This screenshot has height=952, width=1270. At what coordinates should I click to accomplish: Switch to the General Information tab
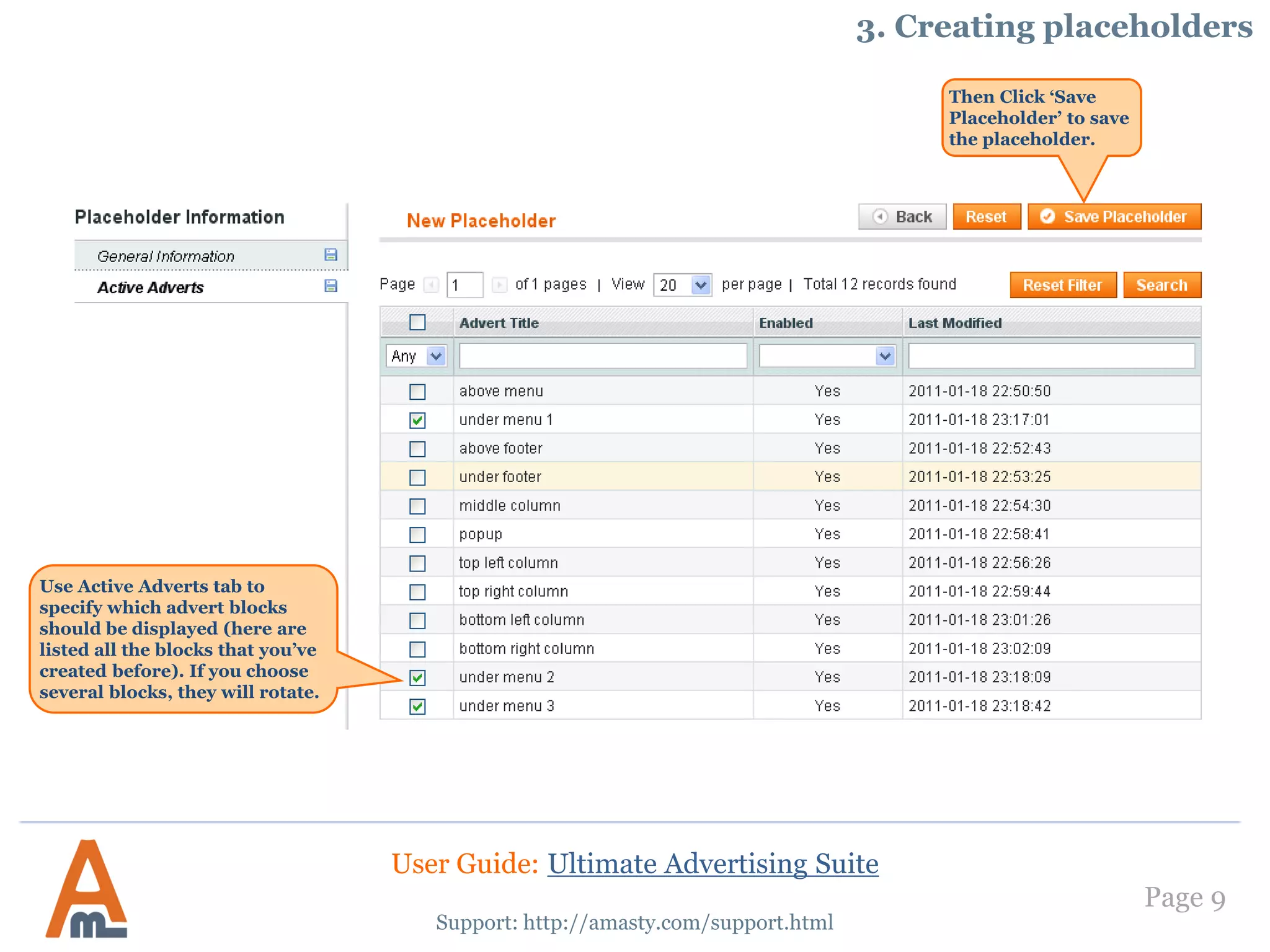tap(211, 256)
